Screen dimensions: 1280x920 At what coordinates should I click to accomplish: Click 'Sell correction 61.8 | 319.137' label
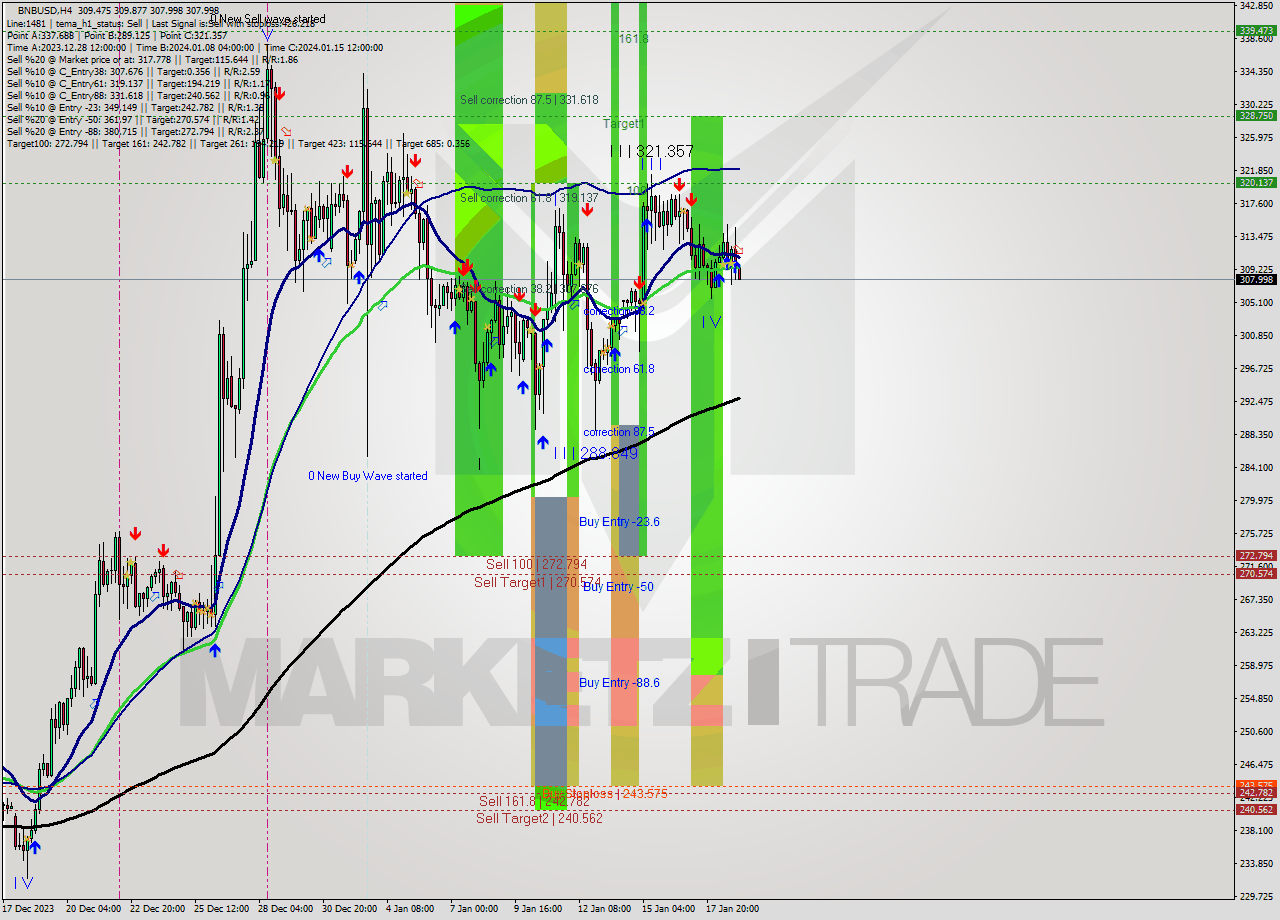click(529, 198)
